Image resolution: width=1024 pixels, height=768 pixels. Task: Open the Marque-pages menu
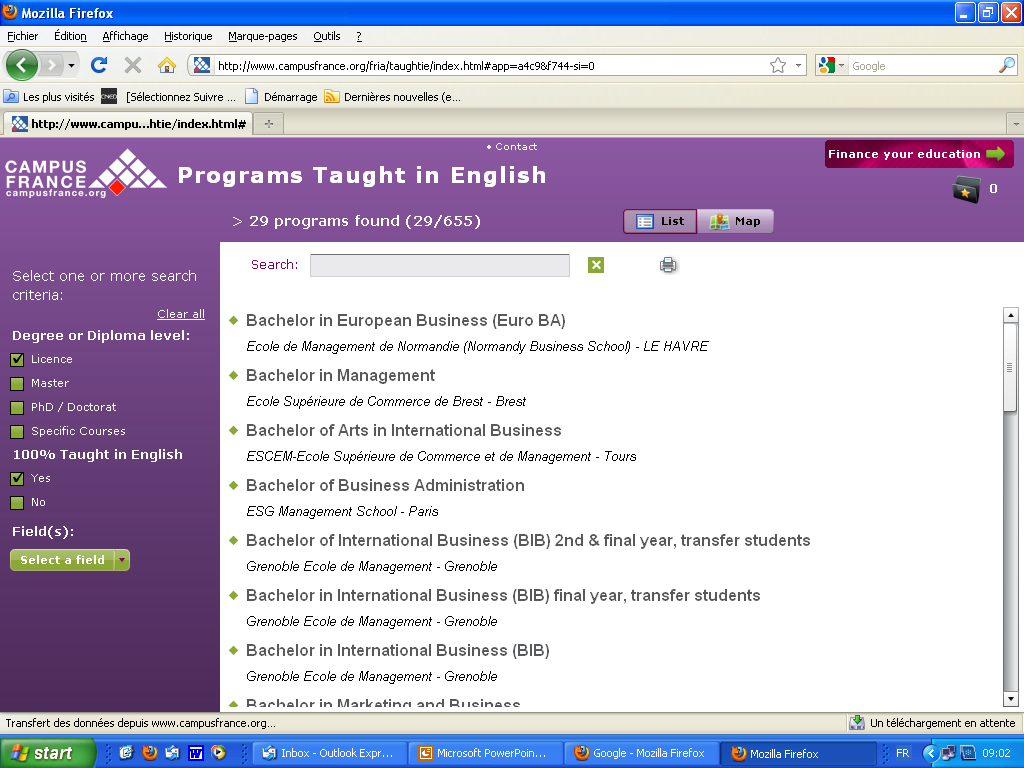coord(263,36)
